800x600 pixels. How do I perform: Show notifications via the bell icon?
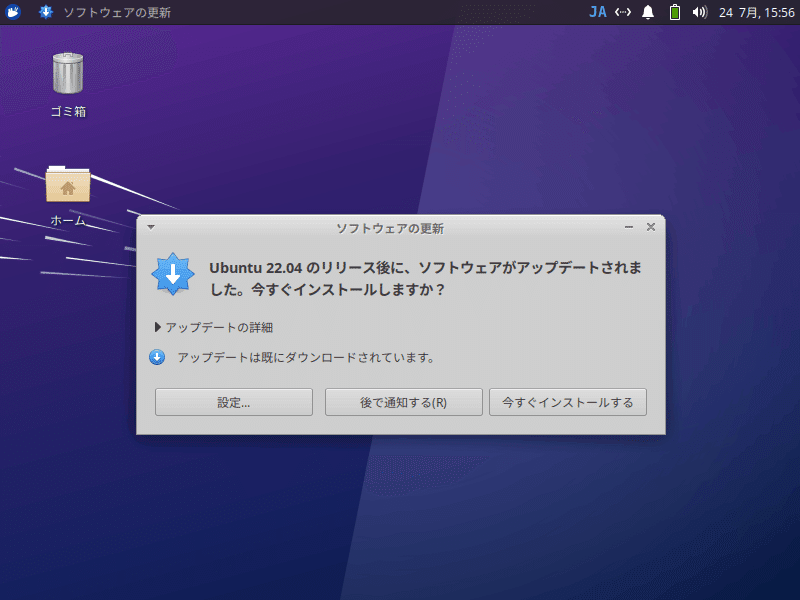[x=648, y=12]
